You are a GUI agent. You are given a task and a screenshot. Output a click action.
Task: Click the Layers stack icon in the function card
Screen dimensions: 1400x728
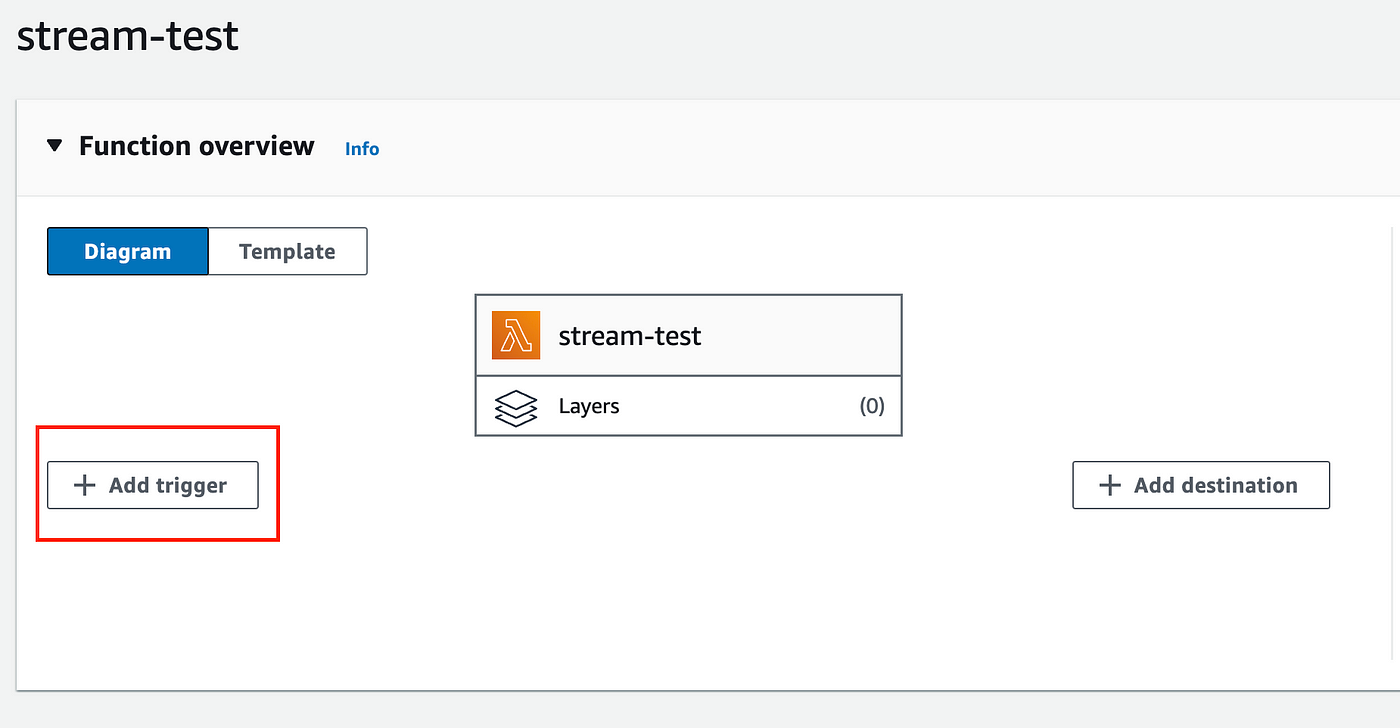[x=515, y=407]
